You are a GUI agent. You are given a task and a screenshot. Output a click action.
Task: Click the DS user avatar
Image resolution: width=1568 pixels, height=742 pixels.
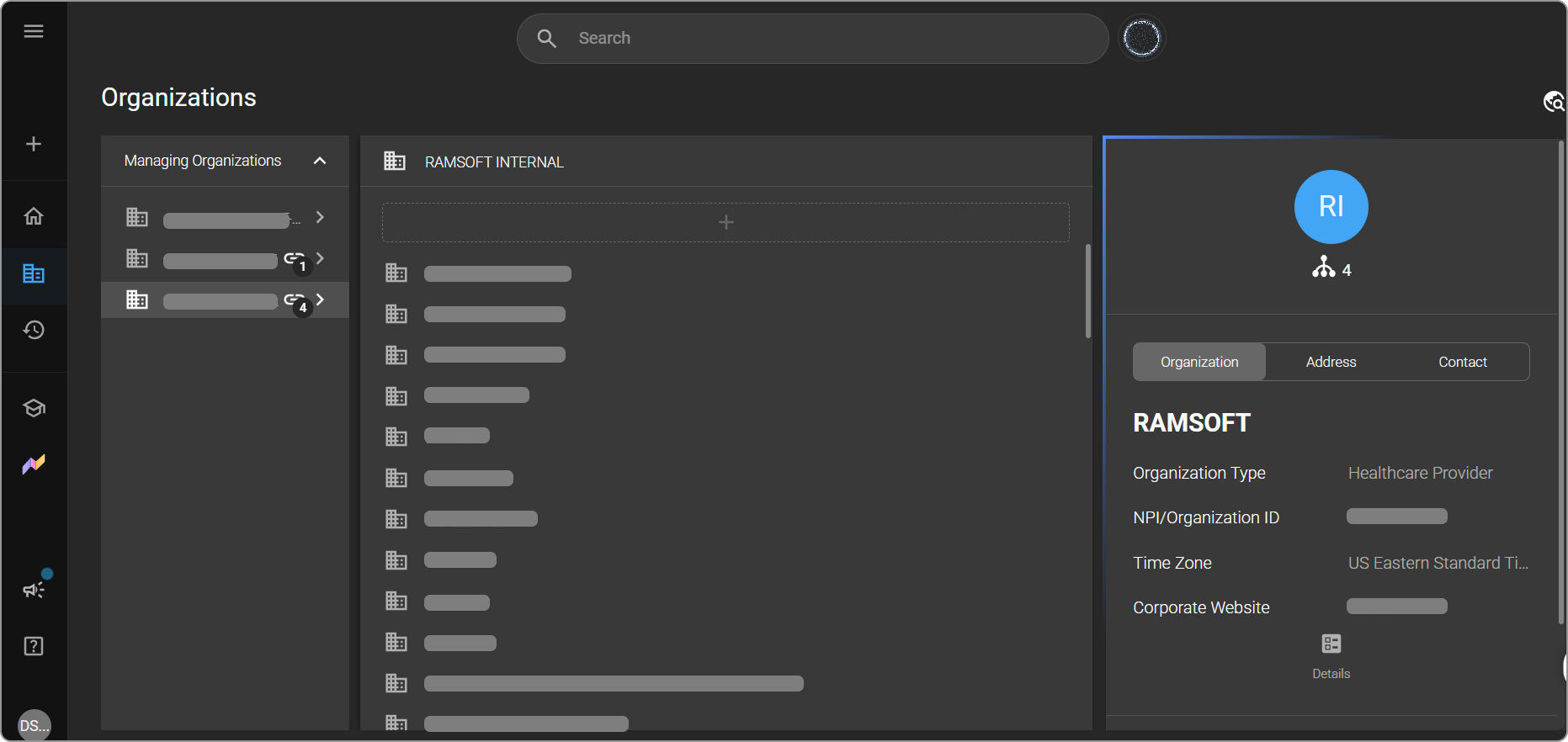[35, 725]
